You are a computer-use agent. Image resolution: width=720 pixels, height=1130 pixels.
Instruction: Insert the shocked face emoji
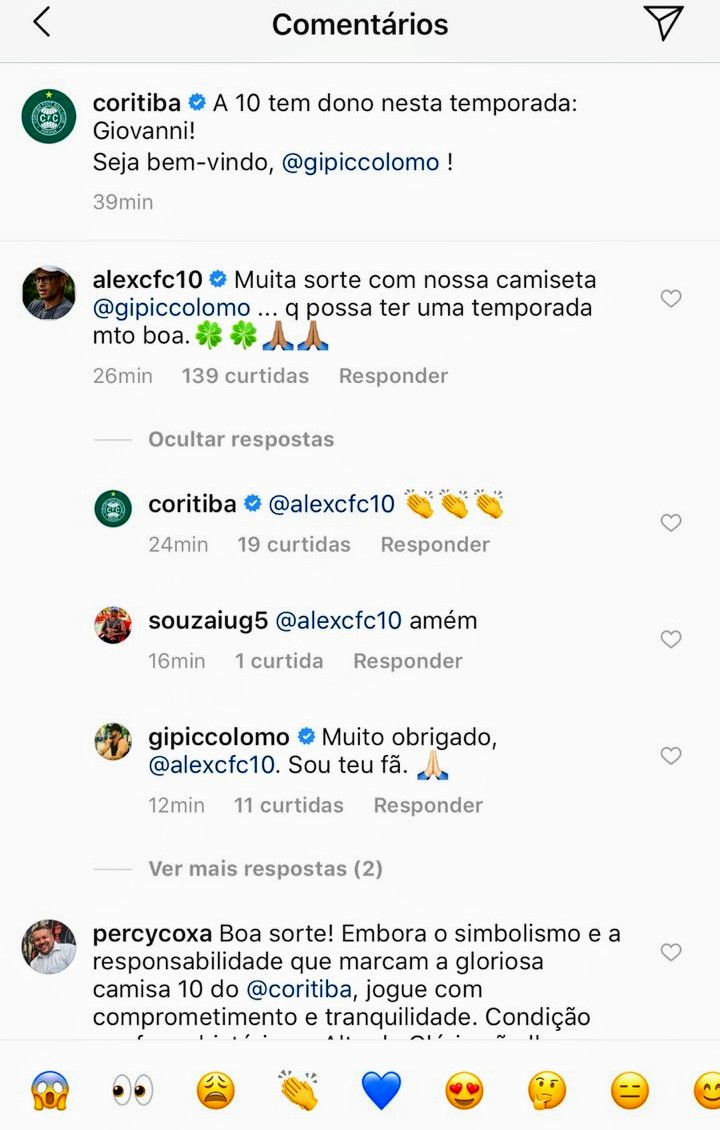pos(49,1090)
